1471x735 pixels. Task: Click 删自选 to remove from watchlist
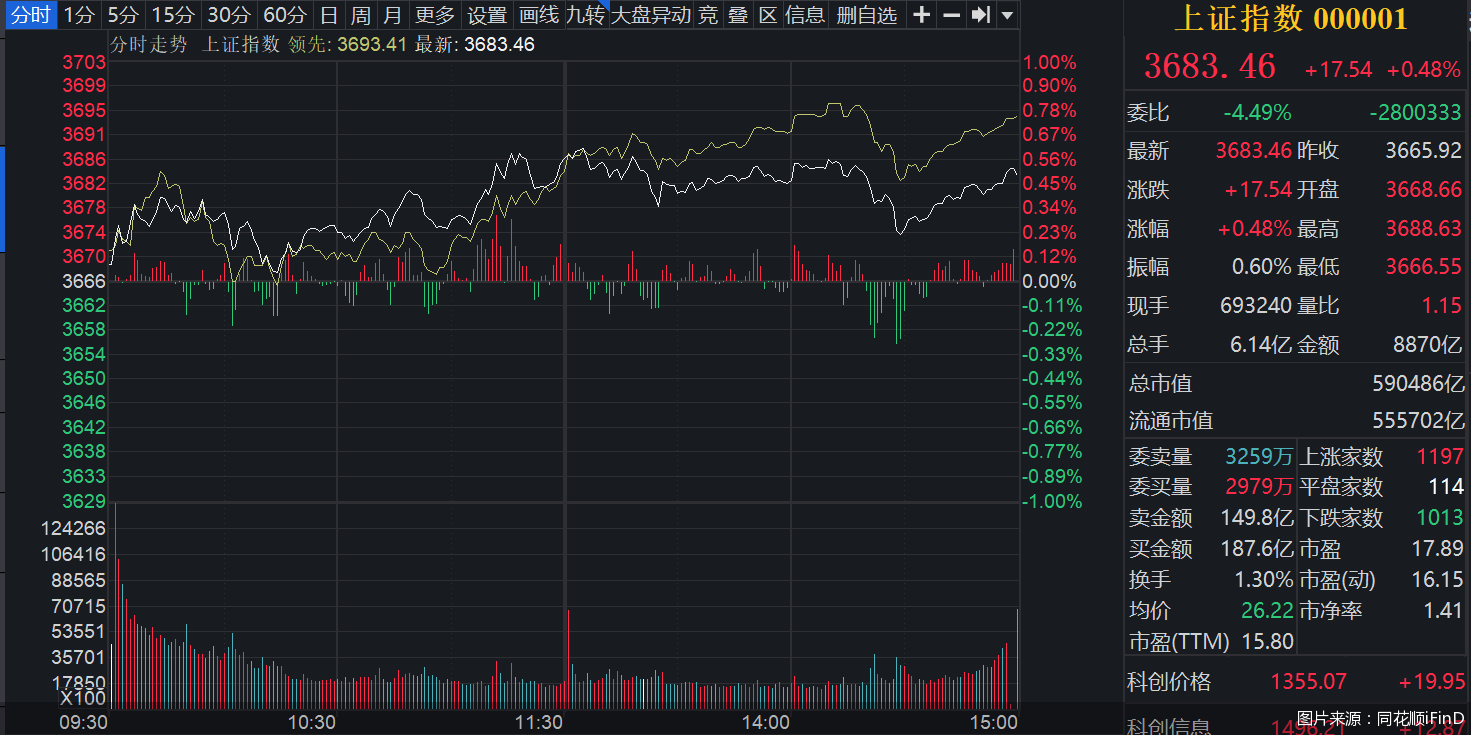[x=866, y=15]
